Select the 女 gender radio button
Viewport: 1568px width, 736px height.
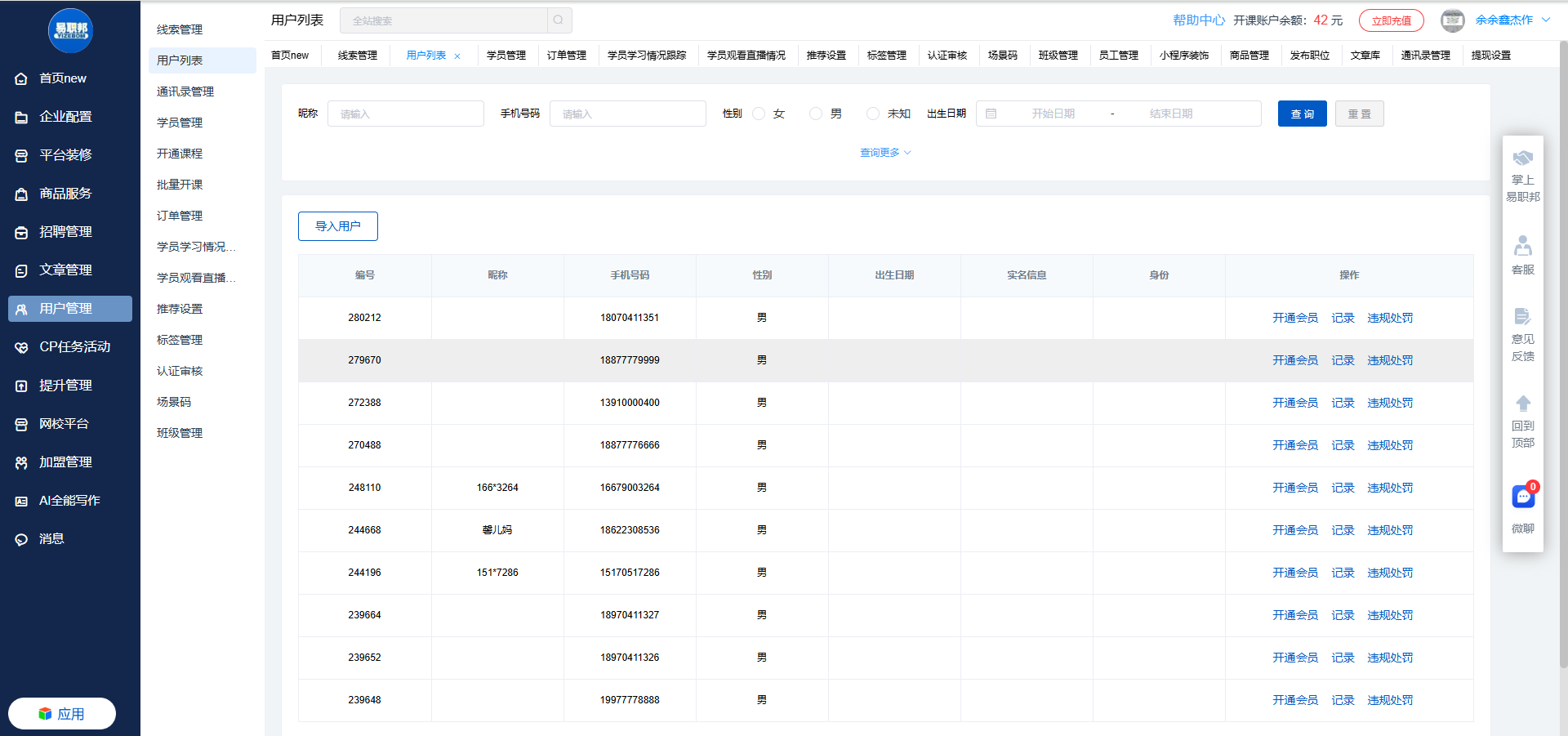click(x=759, y=114)
